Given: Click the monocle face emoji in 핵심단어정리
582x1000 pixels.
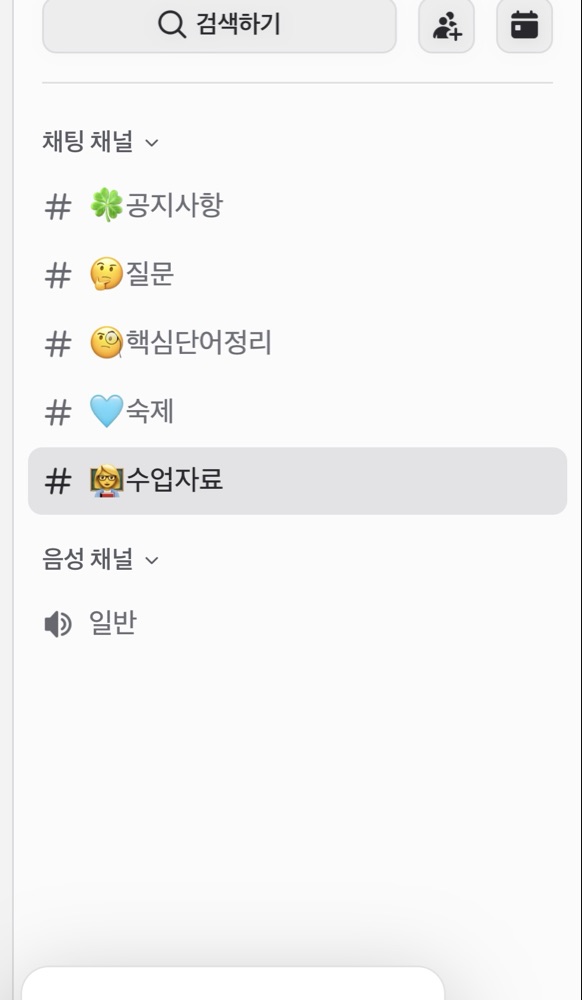Looking at the screenshot, I should (106, 343).
